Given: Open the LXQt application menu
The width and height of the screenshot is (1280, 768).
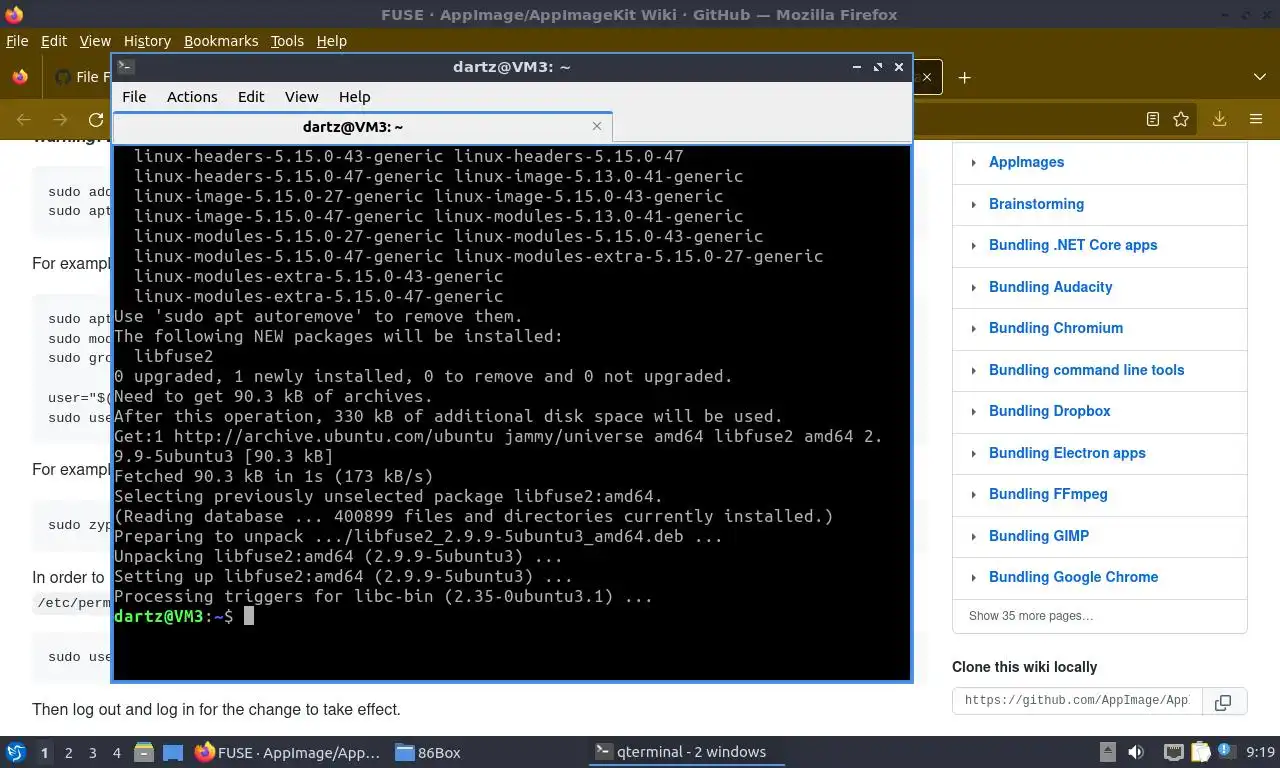Looking at the screenshot, I should tap(16, 752).
